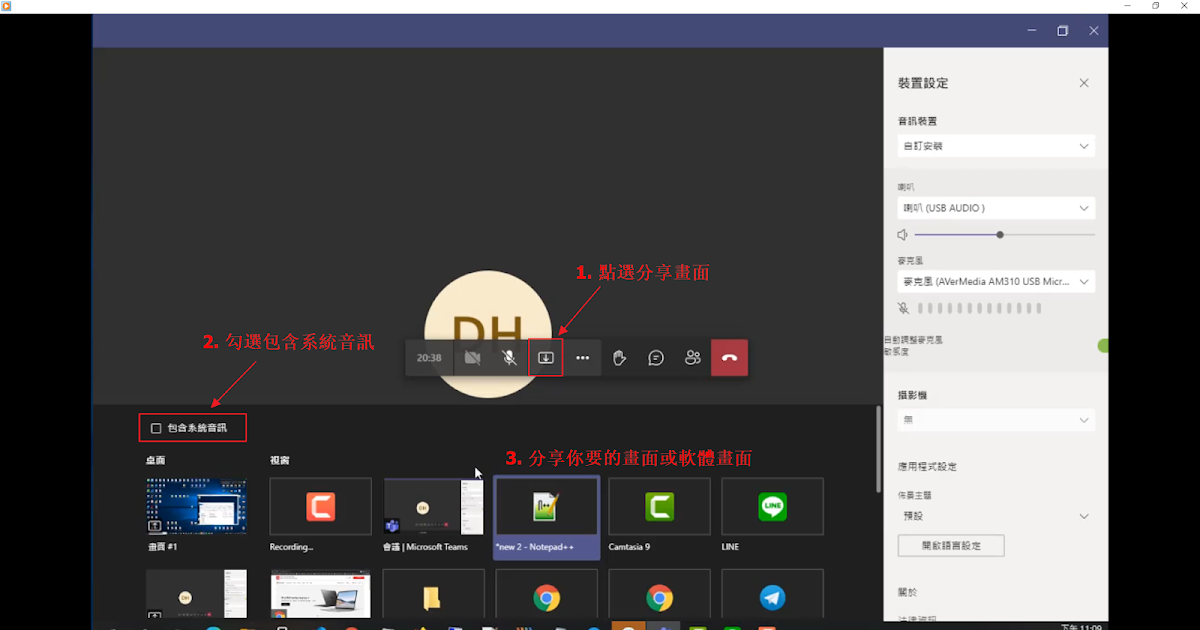Select the 畫面 #1 desktop thumbnail

click(196, 506)
